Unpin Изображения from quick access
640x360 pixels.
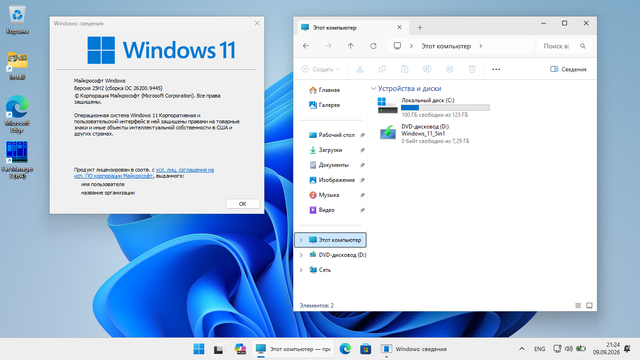click(x=362, y=180)
